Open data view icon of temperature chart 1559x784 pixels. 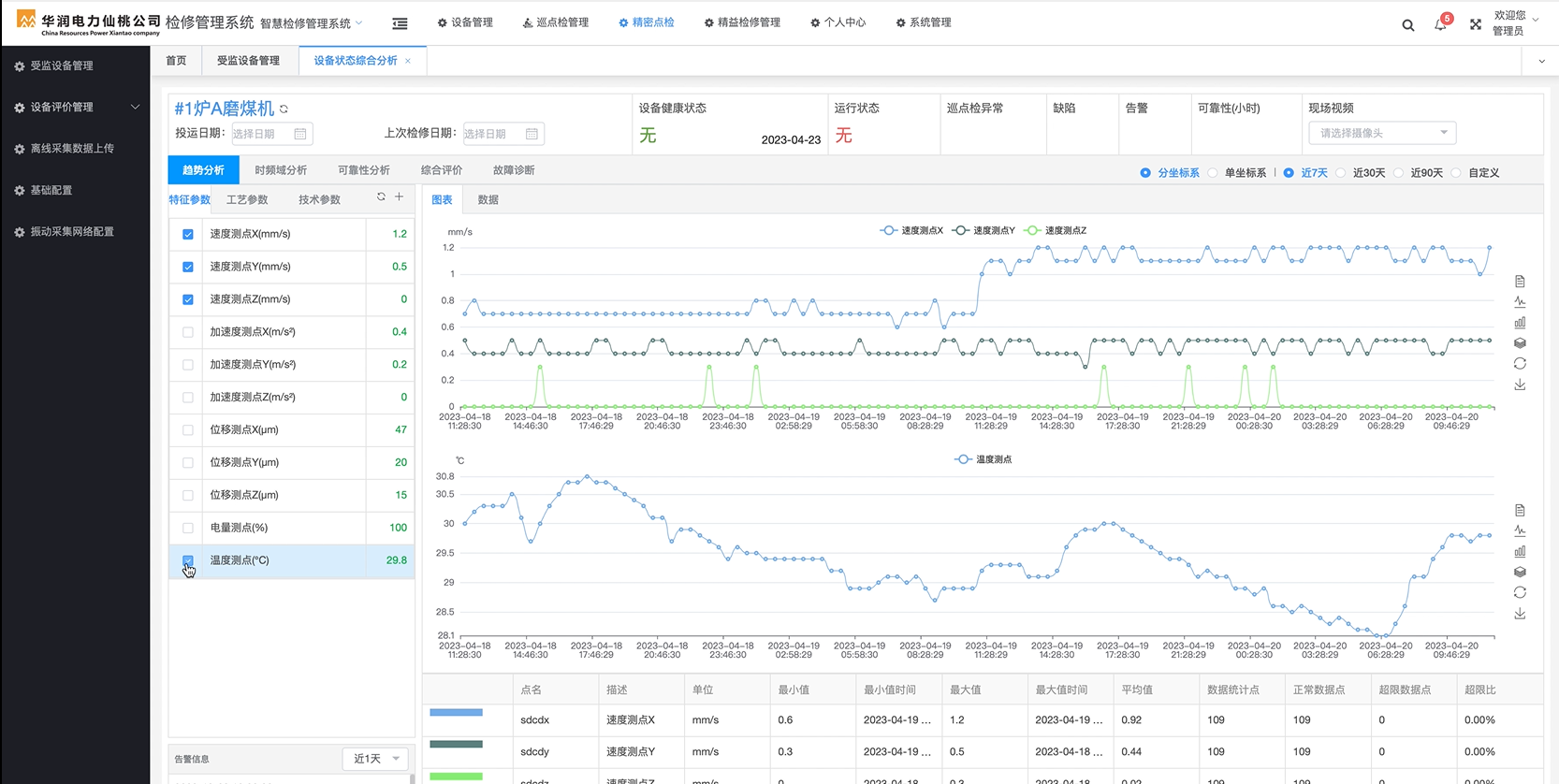point(1520,511)
